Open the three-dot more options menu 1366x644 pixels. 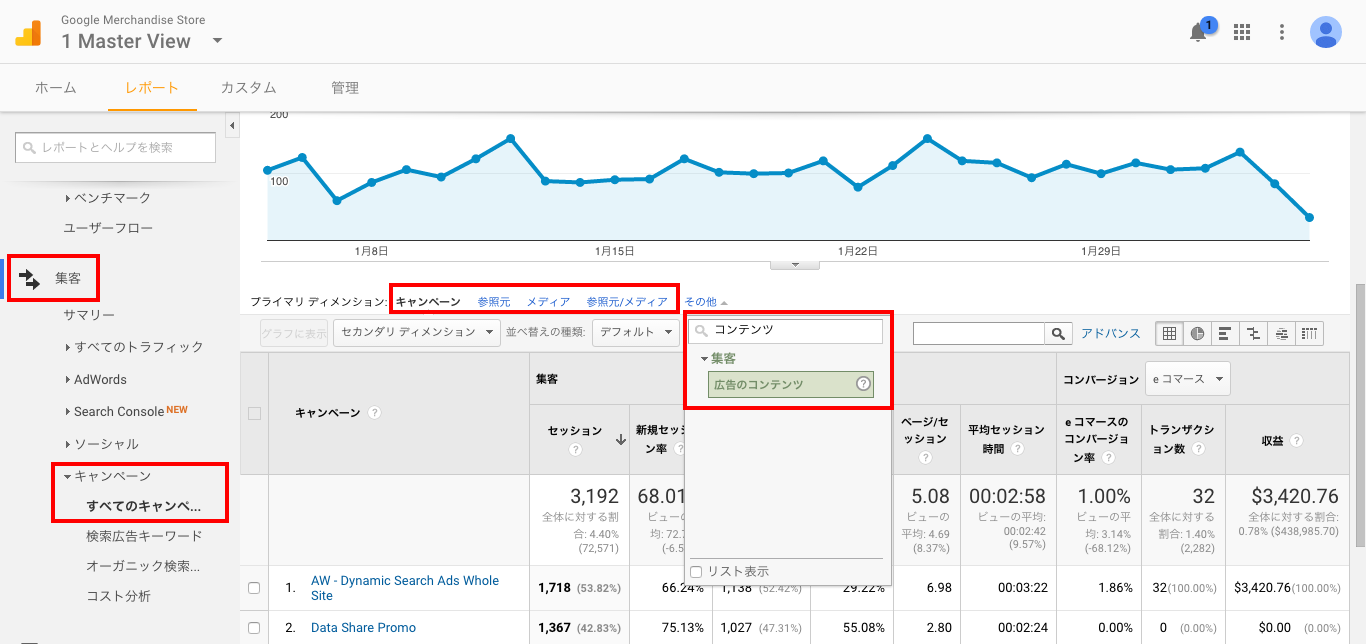point(1282,32)
